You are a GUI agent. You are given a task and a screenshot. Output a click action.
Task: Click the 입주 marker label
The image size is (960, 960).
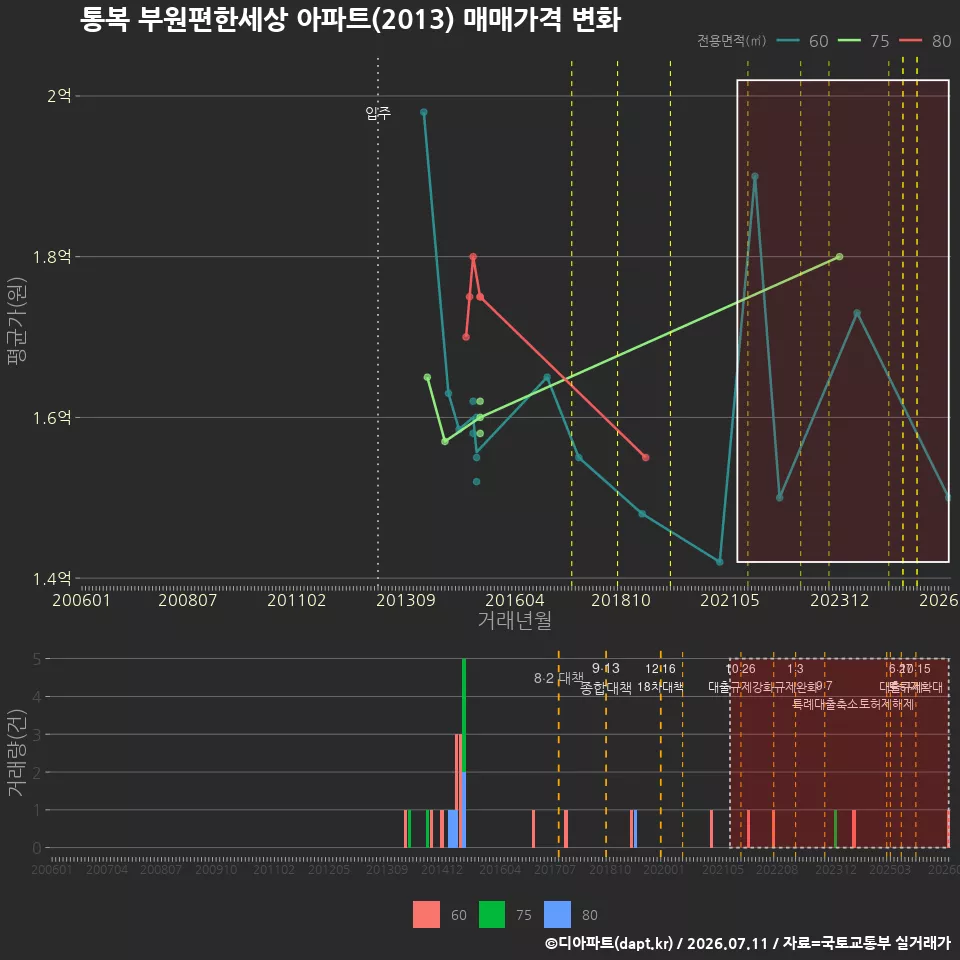[x=378, y=113]
